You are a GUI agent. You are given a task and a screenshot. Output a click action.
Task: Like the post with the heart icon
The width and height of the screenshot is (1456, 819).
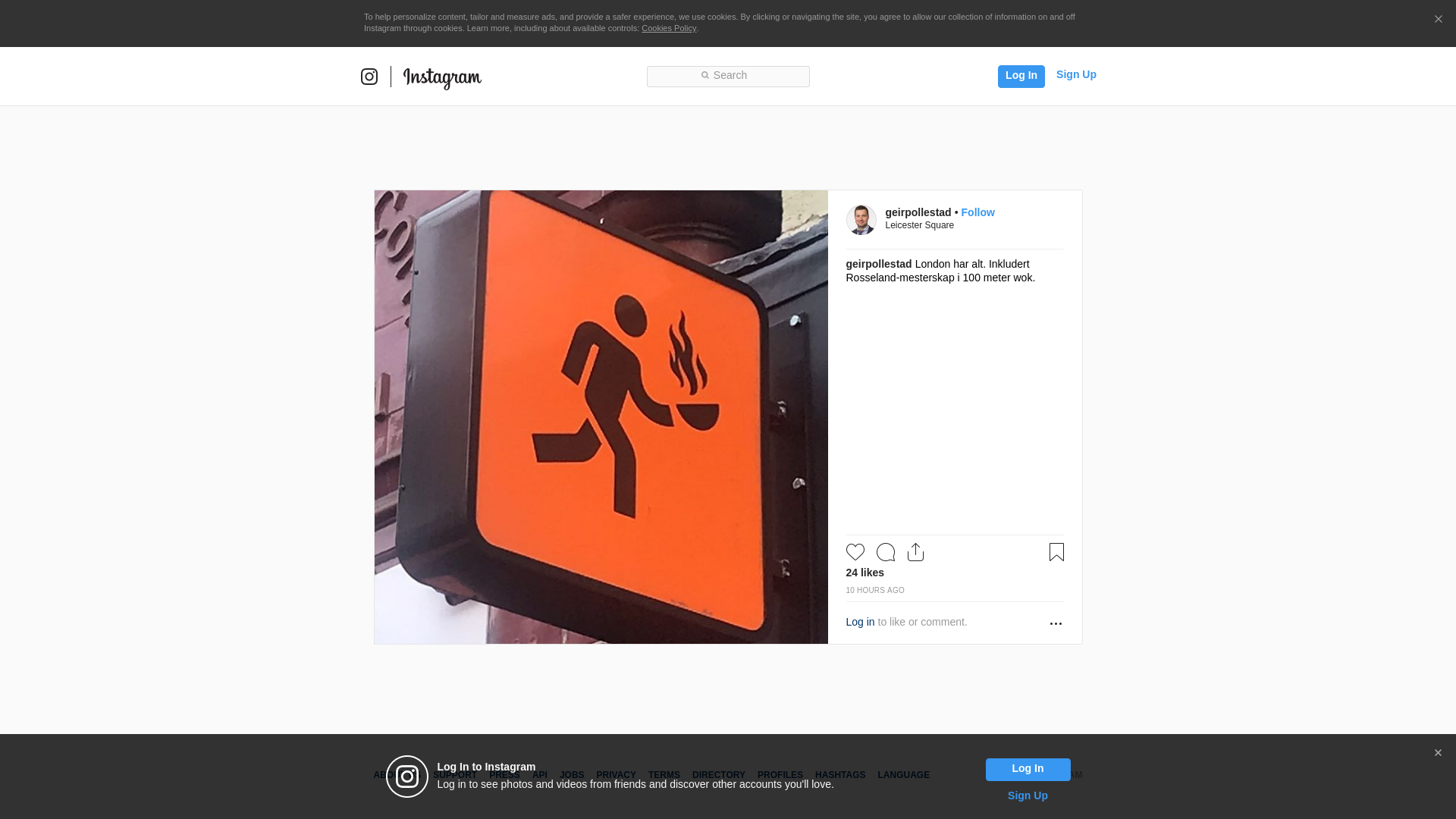[855, 552]
